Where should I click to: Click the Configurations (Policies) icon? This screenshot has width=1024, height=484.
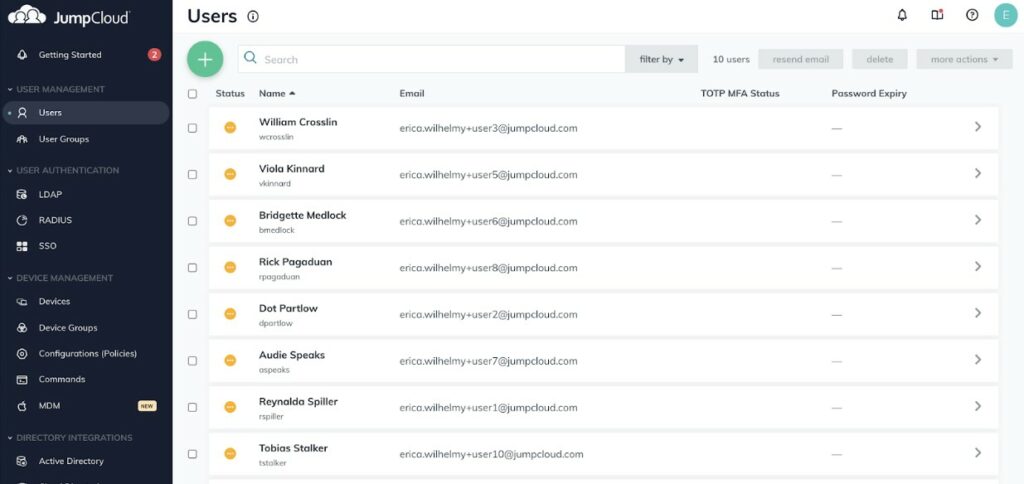[x=22, y=353]
